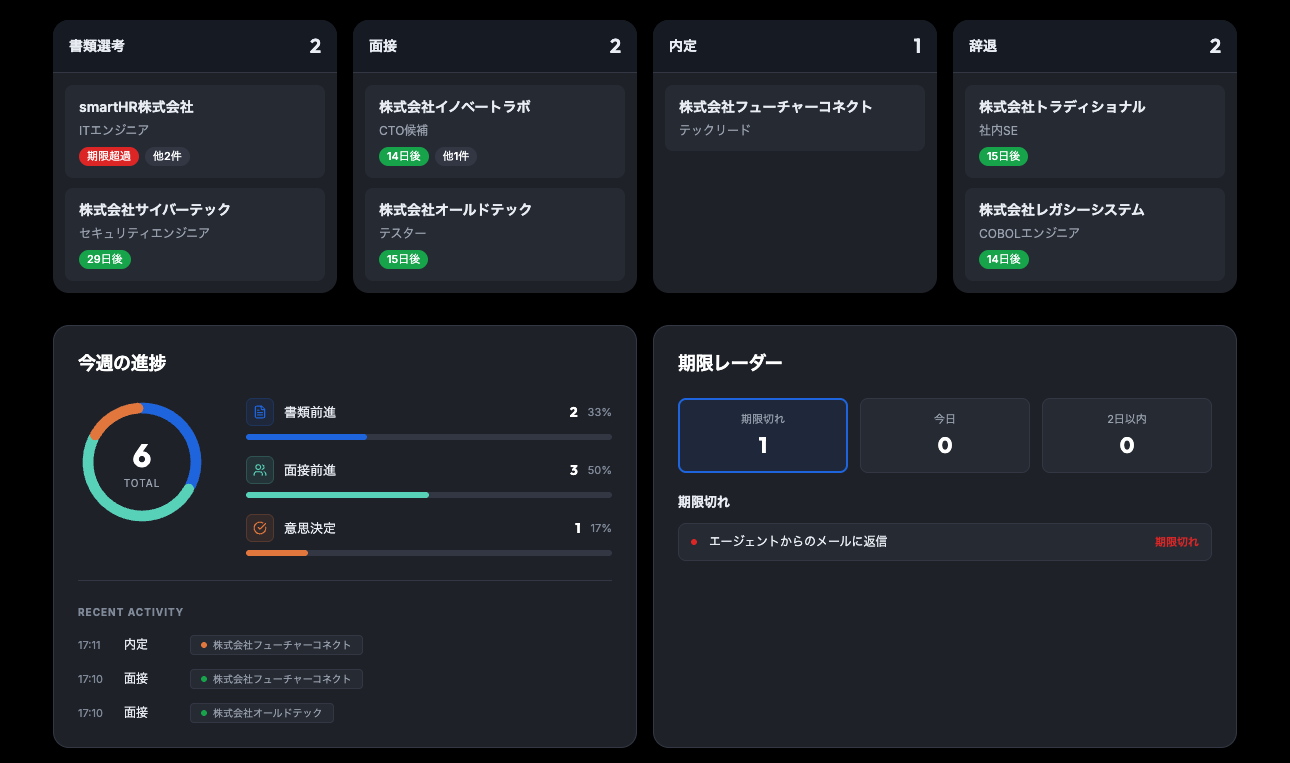The image size is (1290, 763).
Task: Open the 株式会社トラディショナル card
Action: click(1095, 131)
